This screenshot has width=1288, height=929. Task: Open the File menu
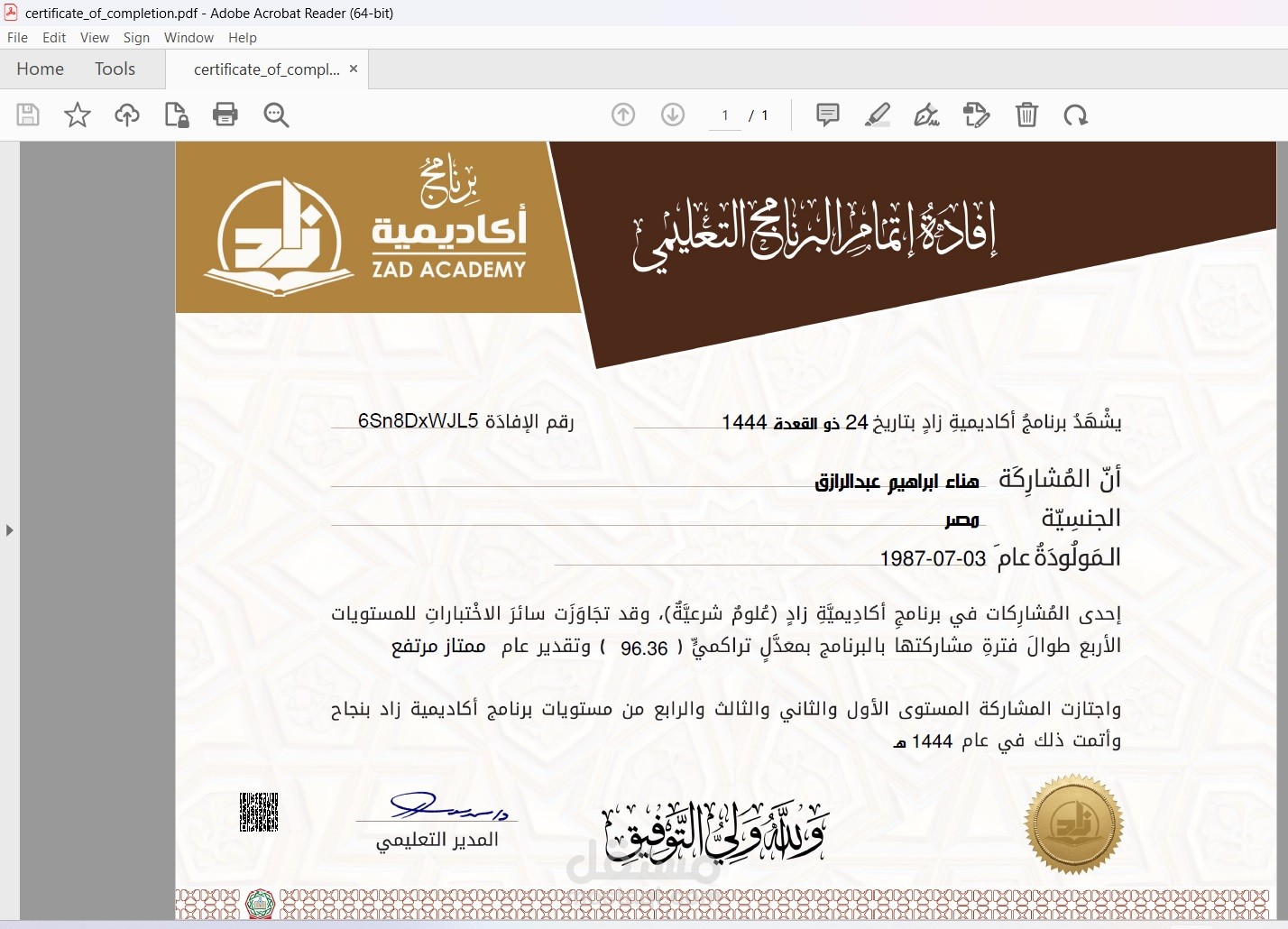17,37
